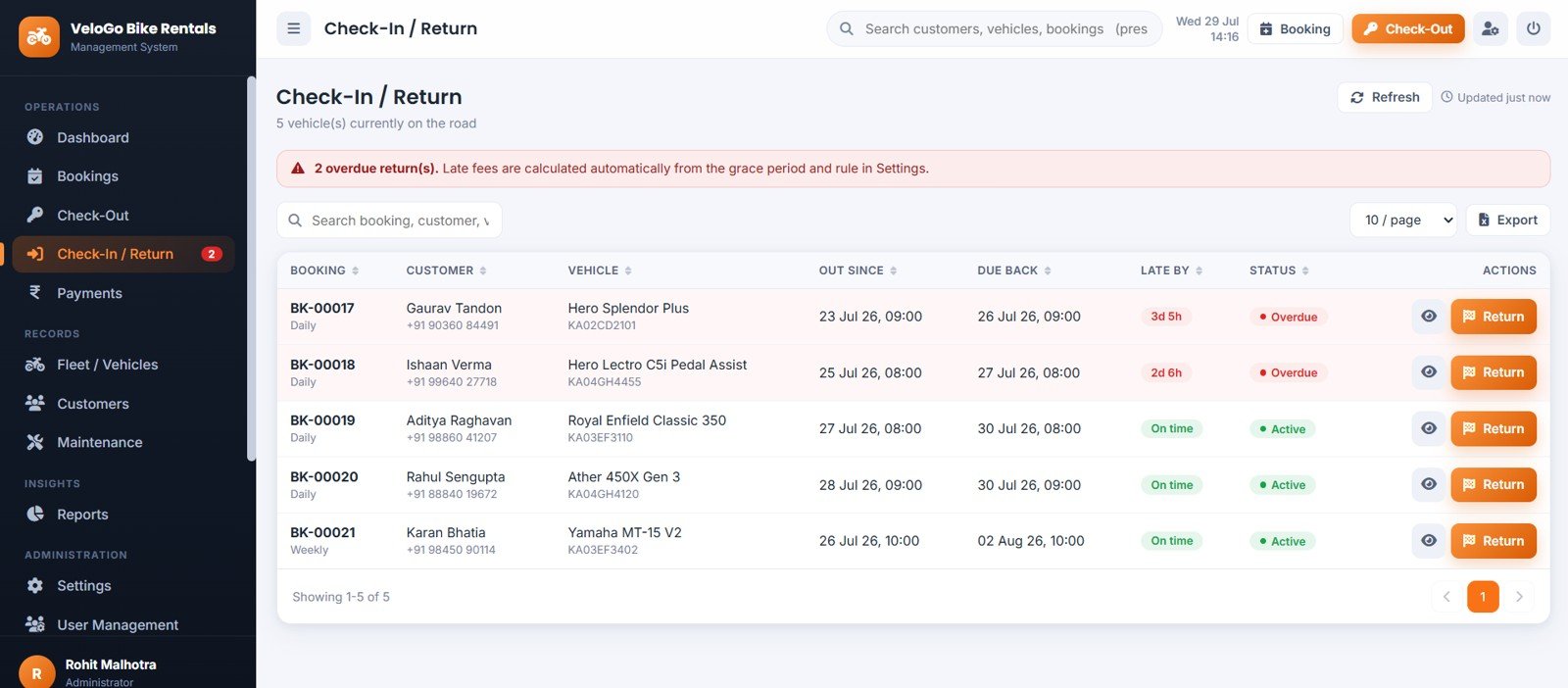View details eye icon for BK-00021

(x=1429, y=541)
